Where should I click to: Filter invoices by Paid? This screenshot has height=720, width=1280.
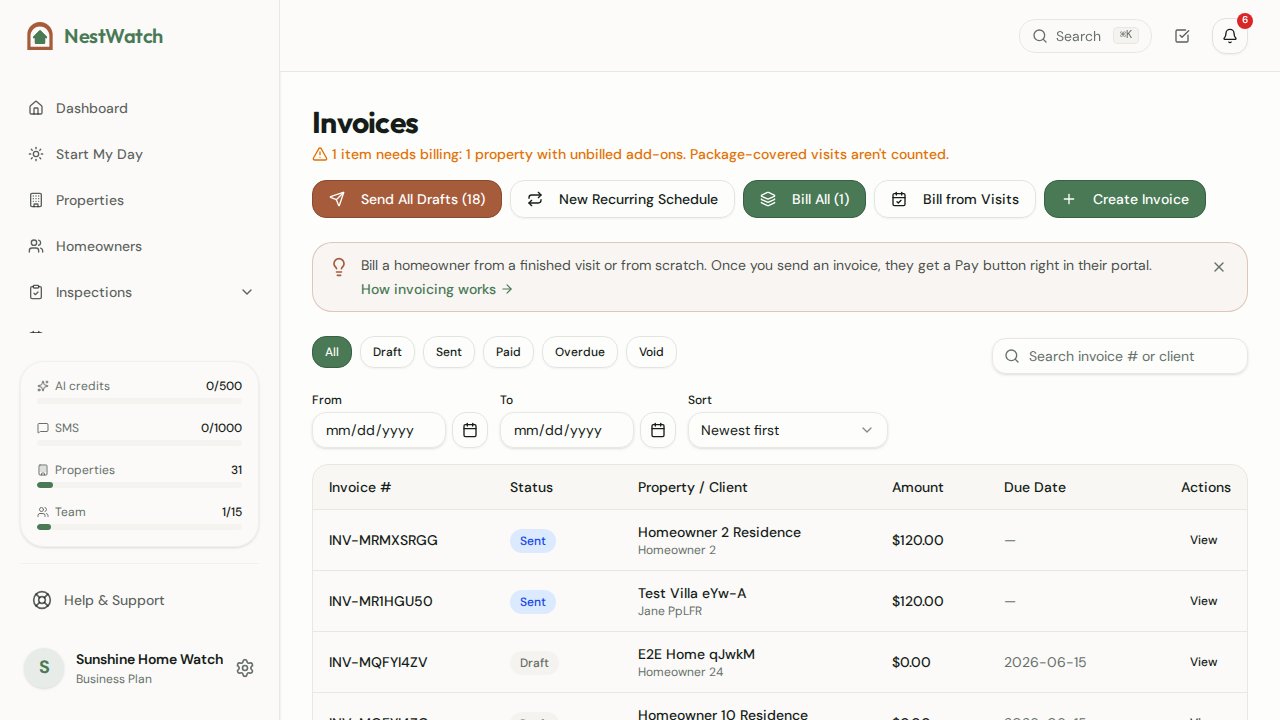pyautogui.click(x=508, y=352)
